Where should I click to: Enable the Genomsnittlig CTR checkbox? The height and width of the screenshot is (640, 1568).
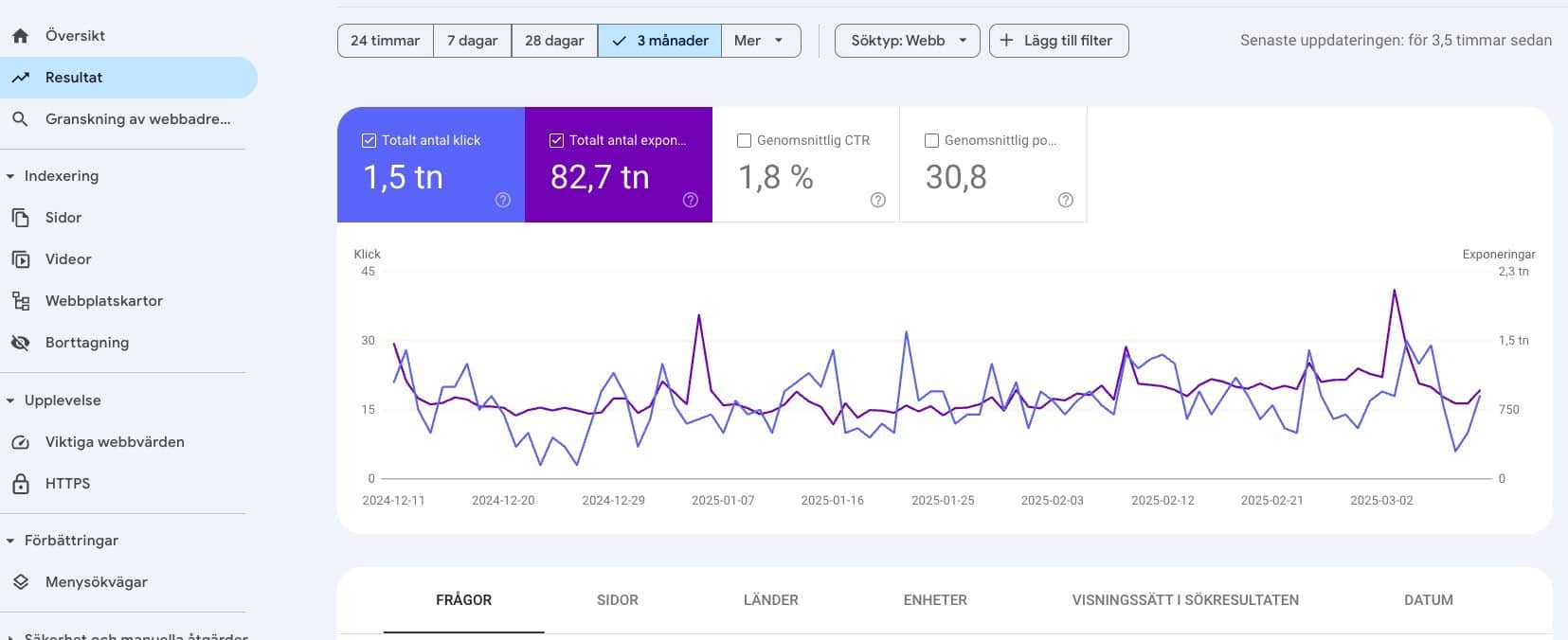(745, 140)
